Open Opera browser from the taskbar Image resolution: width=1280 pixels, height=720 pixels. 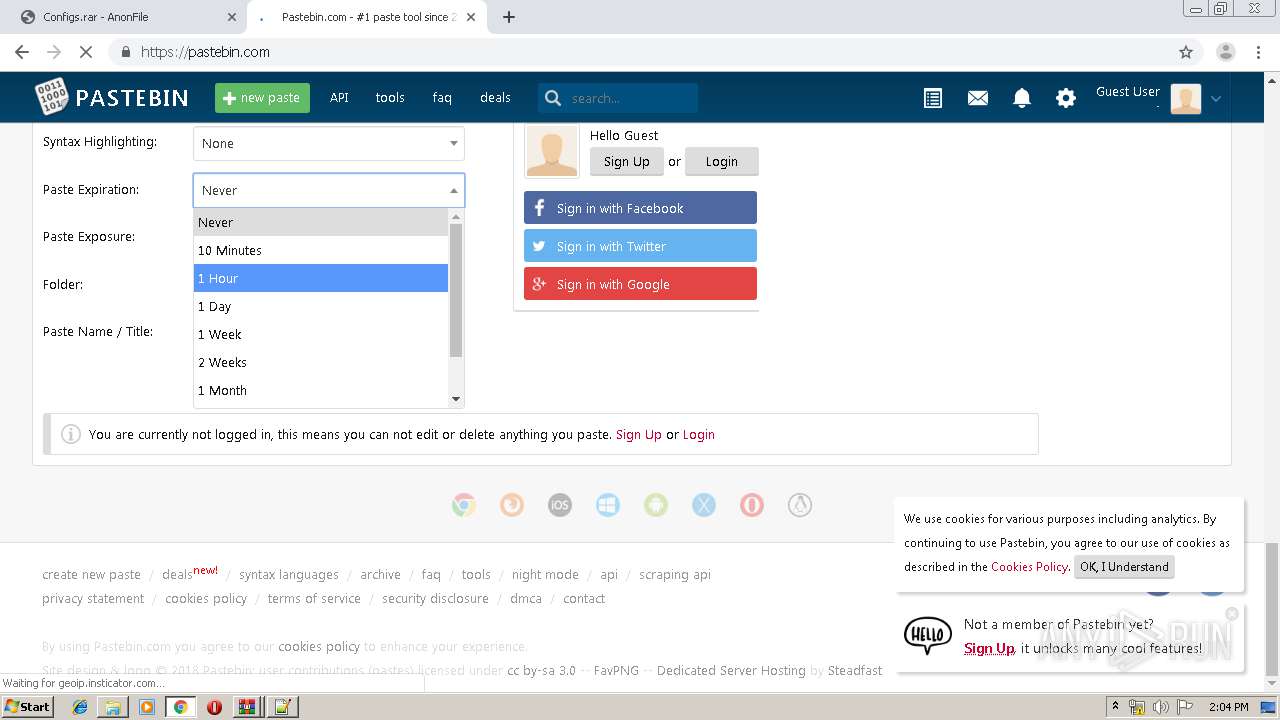[x=214, y=707]
